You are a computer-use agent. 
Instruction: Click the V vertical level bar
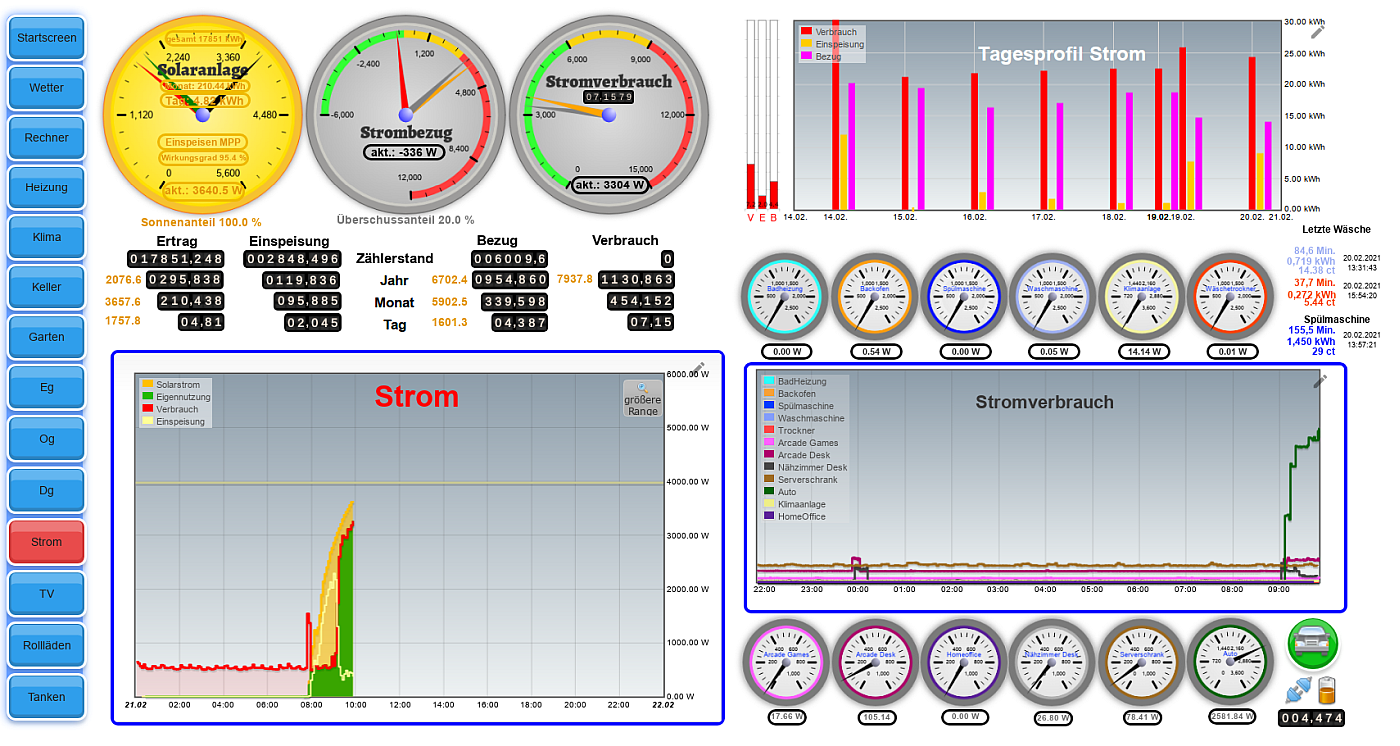coord(751,115)
